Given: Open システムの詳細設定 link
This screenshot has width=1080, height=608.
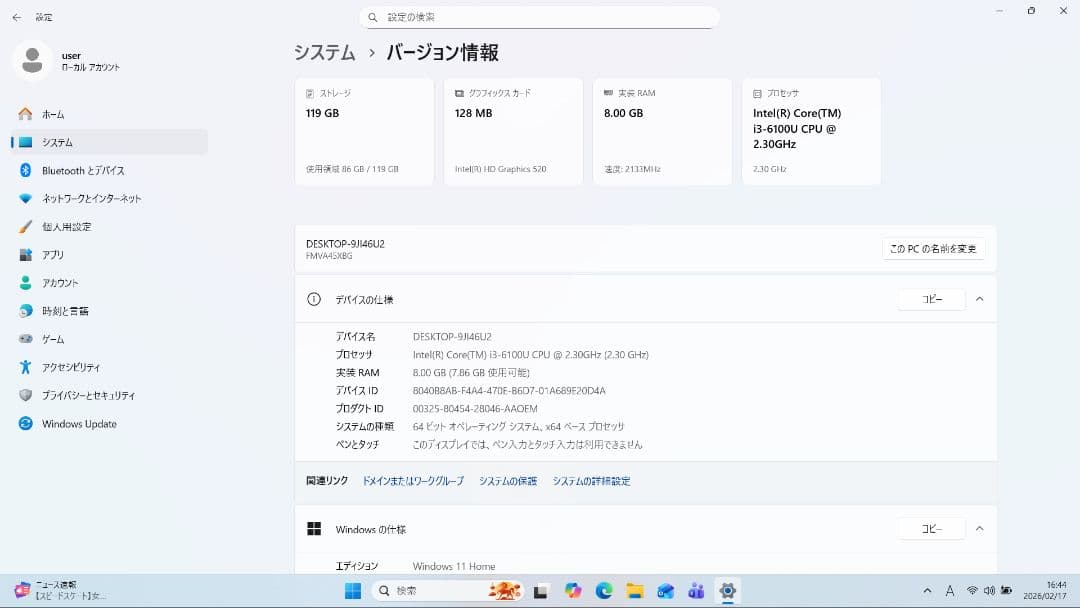Looking at the screenshot, I should point(591,481).
